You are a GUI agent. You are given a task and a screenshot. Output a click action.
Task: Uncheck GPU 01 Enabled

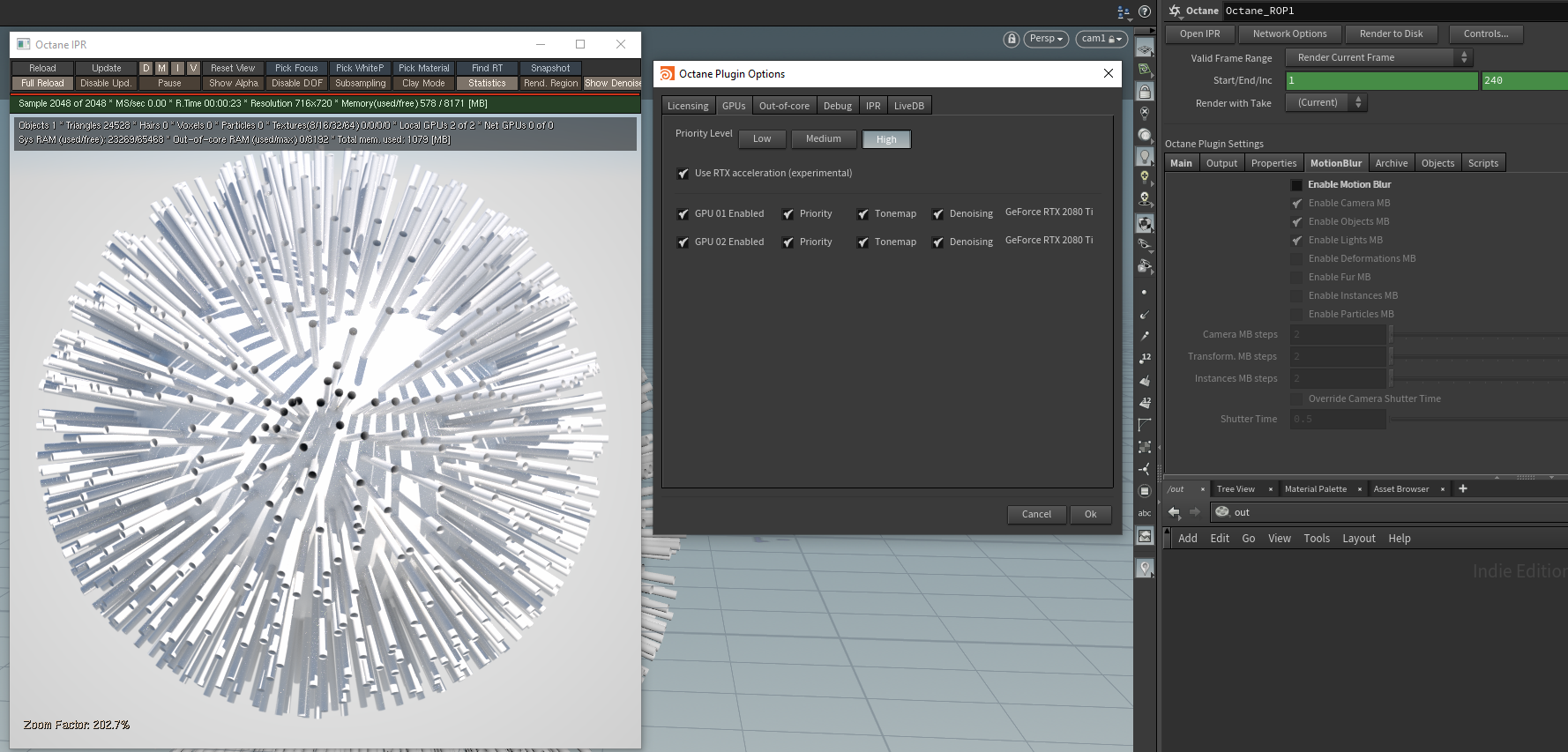pos(683,214)
